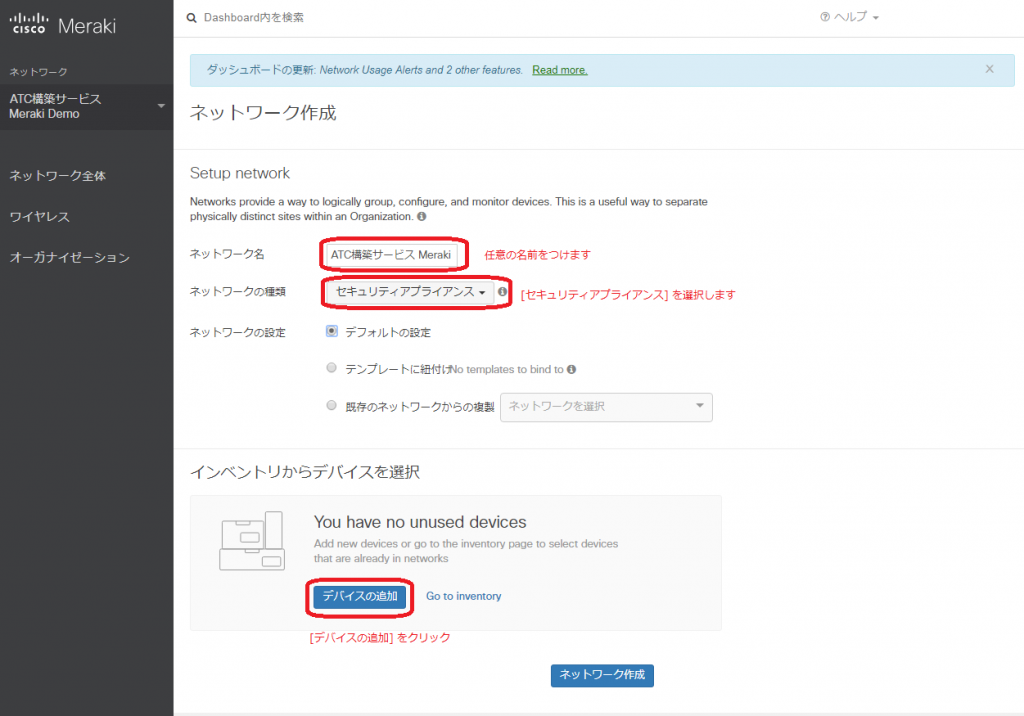Click the ネットワーク名 text field
The image size is (1024, 716).
click(x=391, y=255)
